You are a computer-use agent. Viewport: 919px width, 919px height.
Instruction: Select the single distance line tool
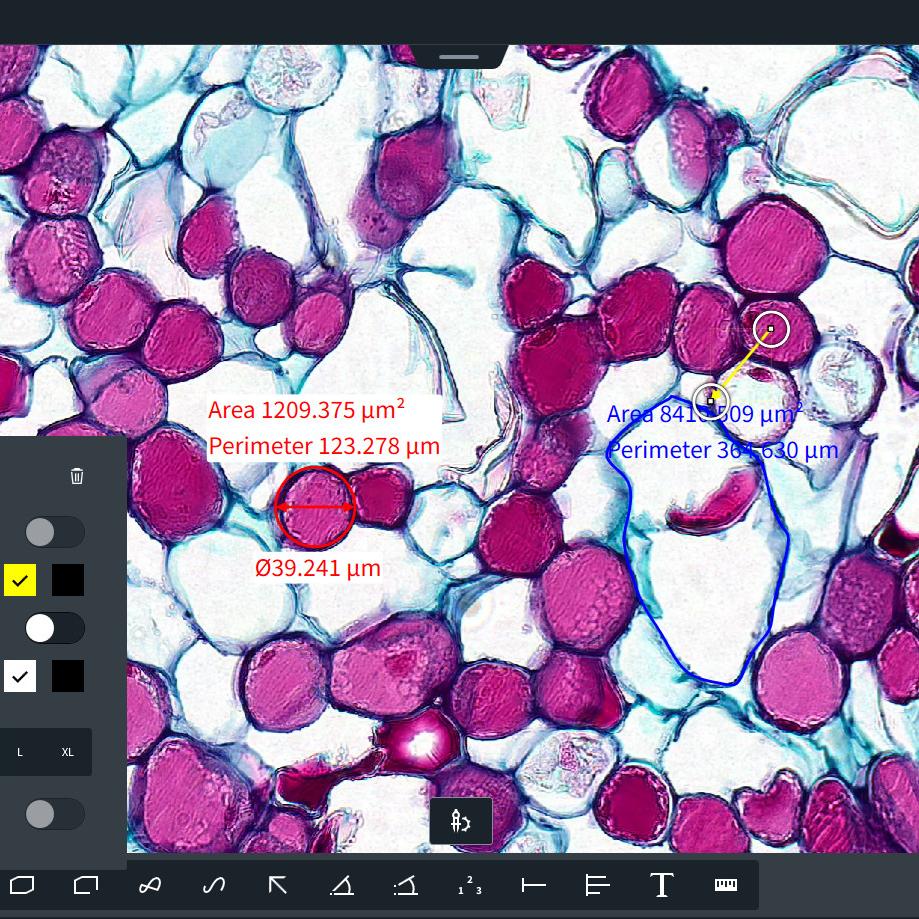(x=533, y=885)
